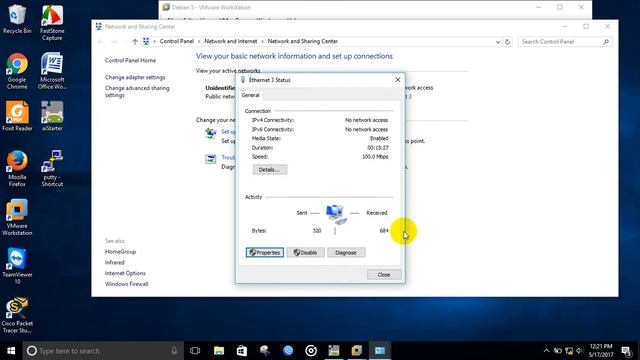This screenshot has width=640, height=360.
Task: Click the Network and Sharing Center breadcrumb
Action: point(302,41)
